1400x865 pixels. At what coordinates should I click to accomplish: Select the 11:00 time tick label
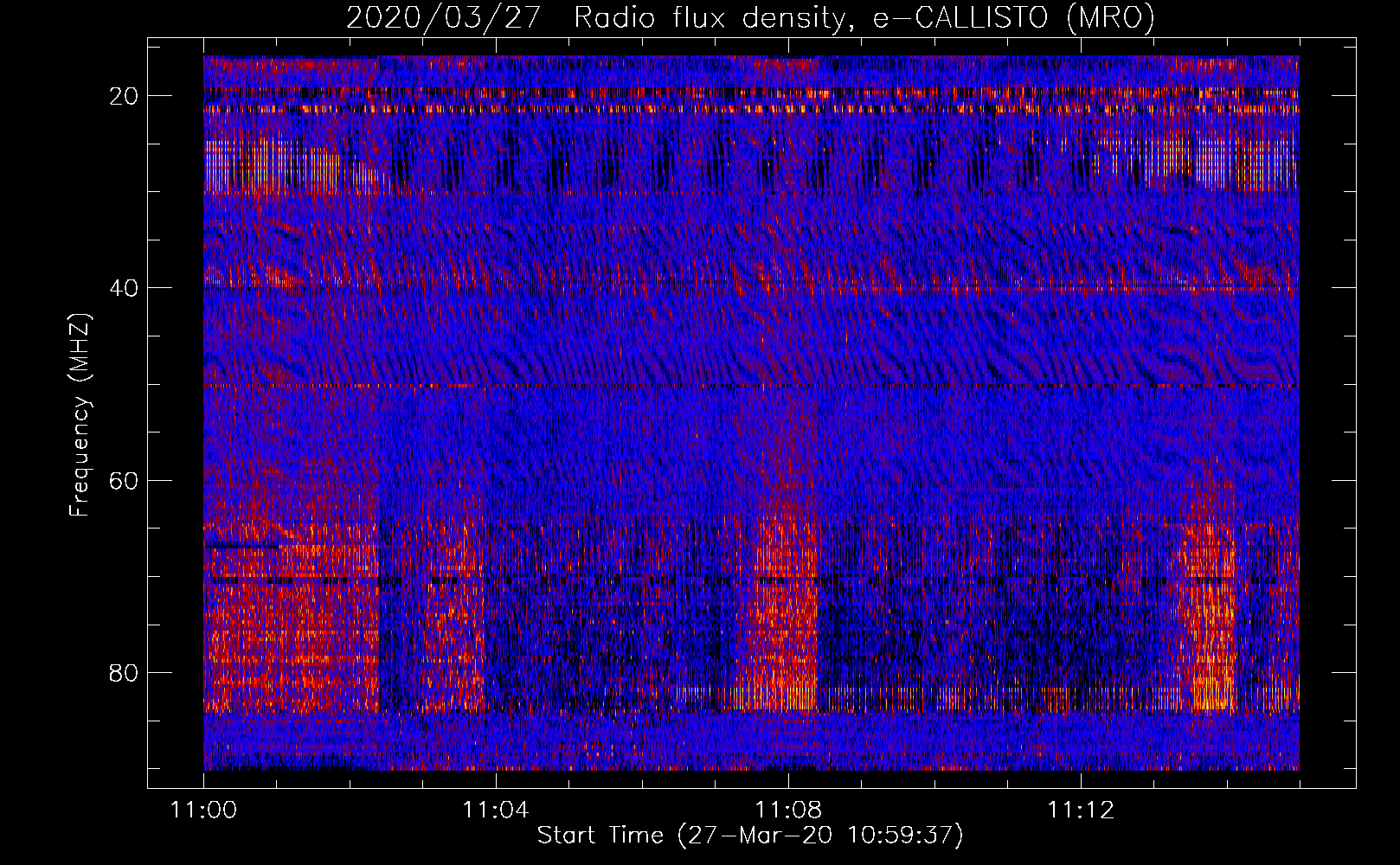click(x=204, y=811)
